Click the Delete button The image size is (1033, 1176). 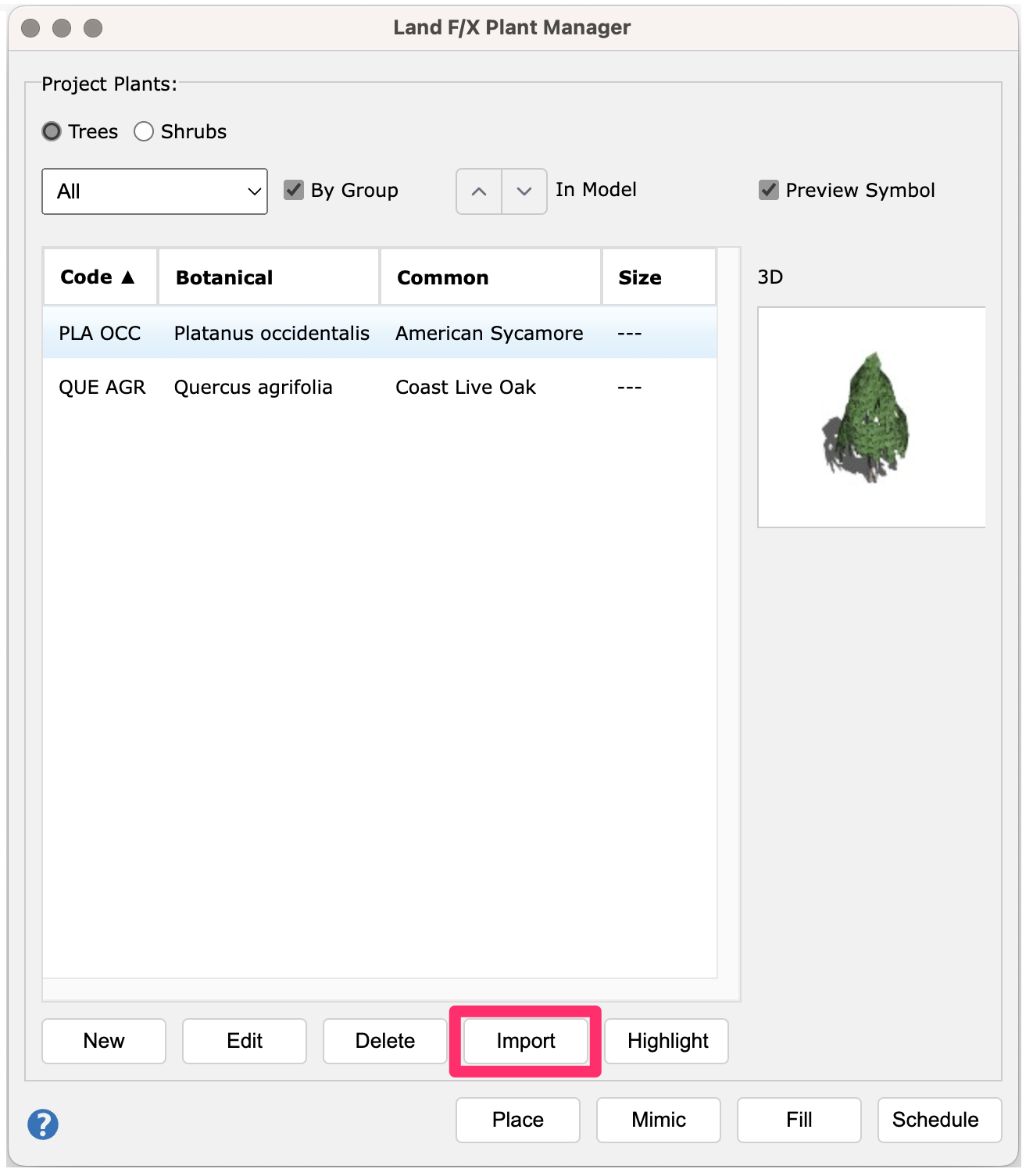click(x=385, y=1041)
